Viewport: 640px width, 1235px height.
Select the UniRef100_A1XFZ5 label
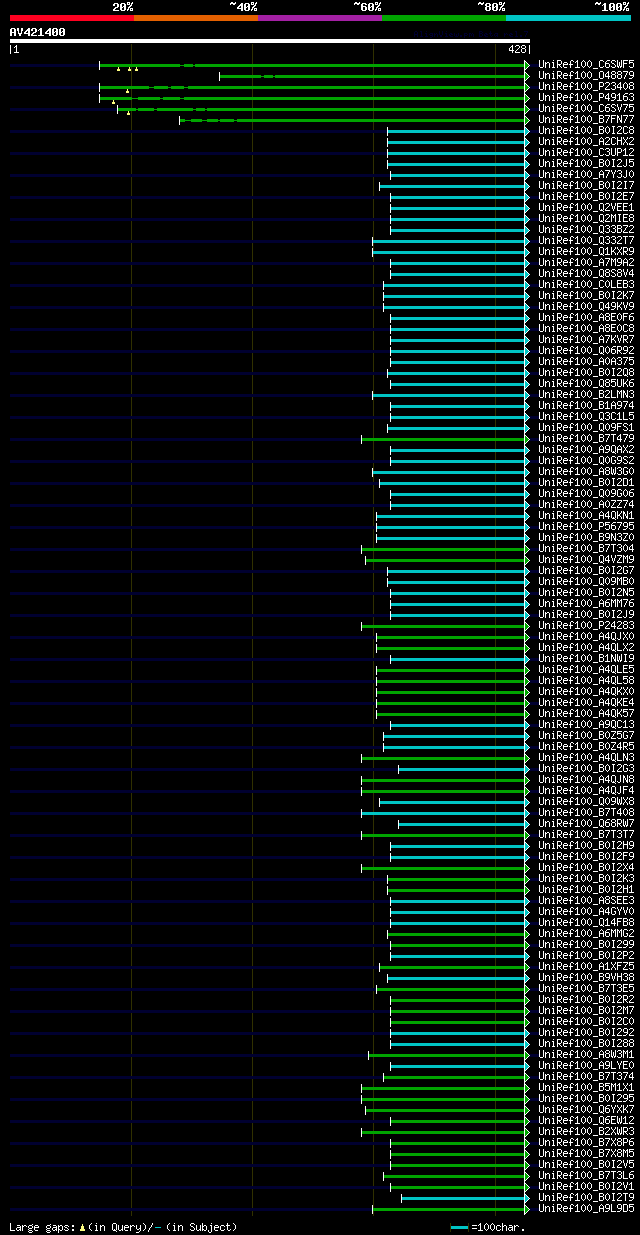point(586,966)
